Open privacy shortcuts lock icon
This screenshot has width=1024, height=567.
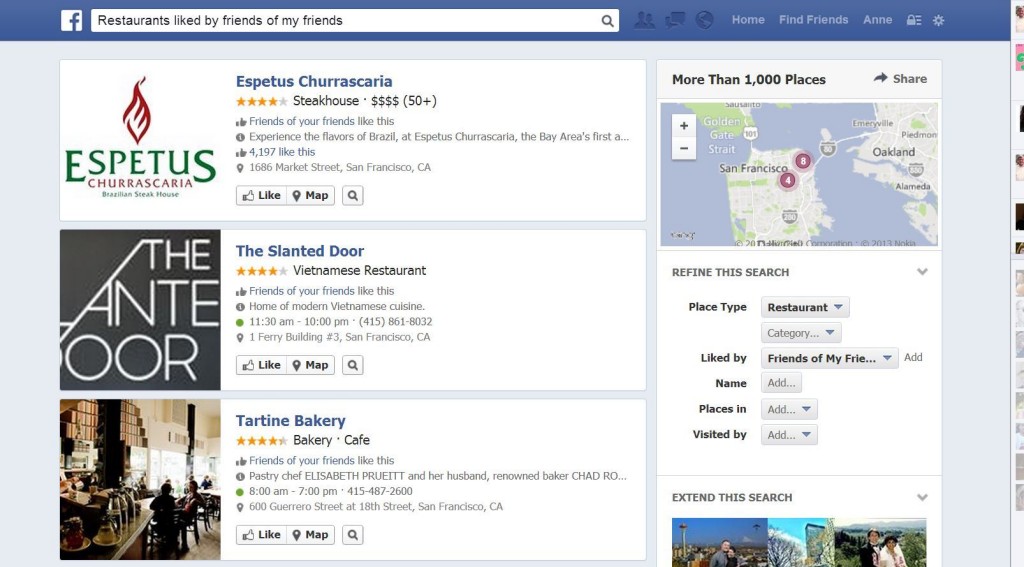913,20
